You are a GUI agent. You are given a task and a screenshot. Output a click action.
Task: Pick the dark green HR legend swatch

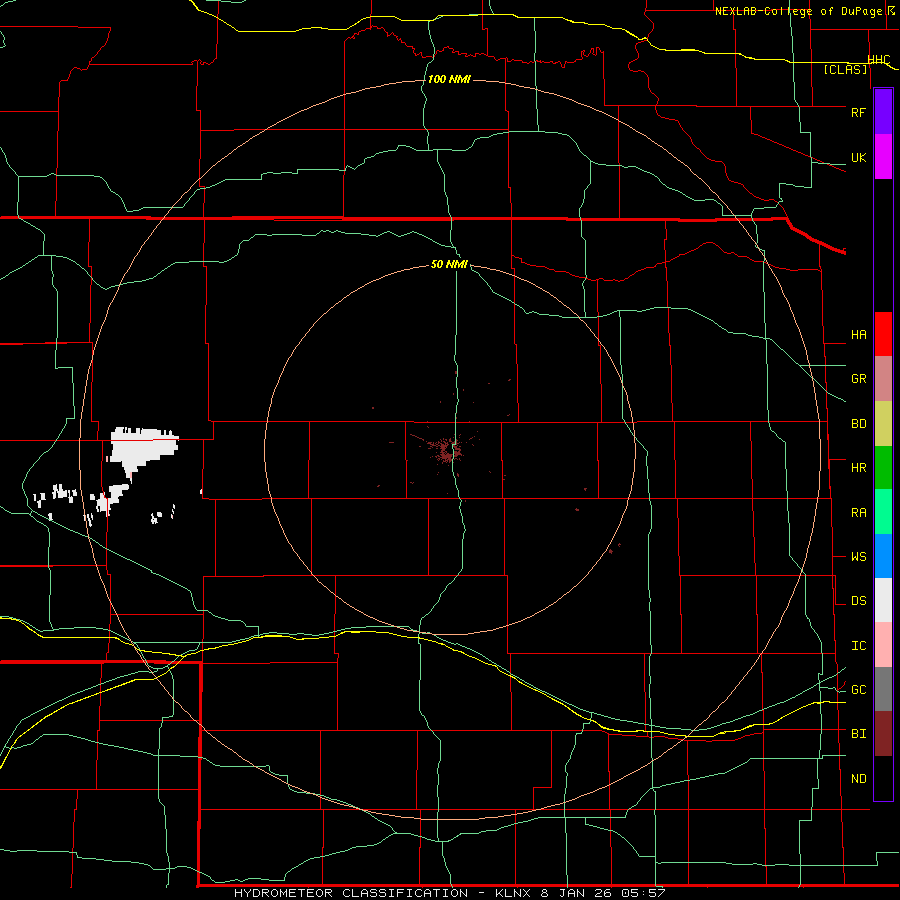point(883,468)
